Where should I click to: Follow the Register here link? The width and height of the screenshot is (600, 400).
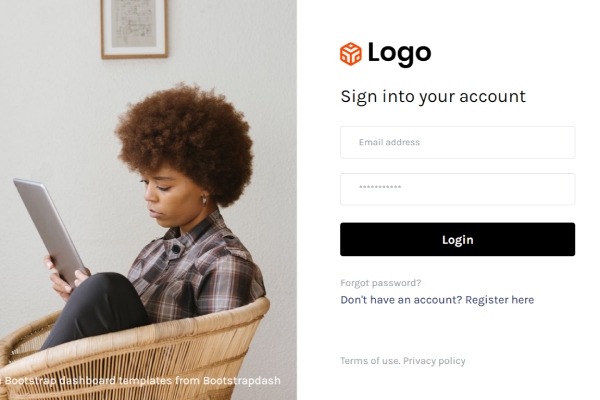(499, 300)
